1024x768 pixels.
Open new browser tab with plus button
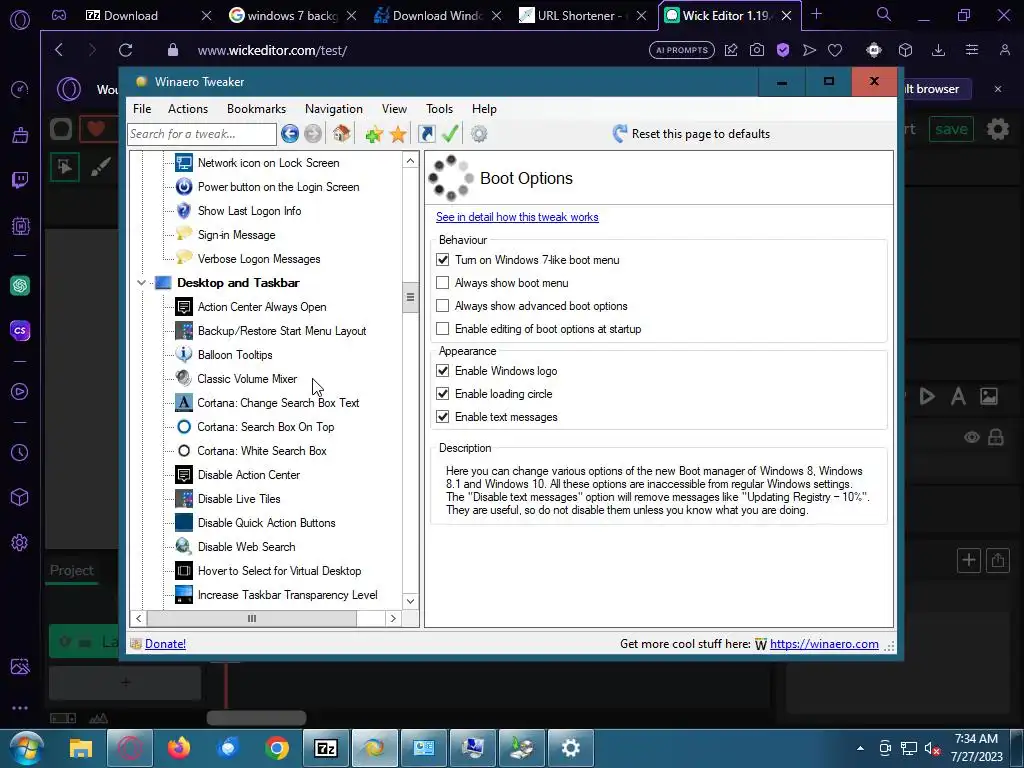816,14
